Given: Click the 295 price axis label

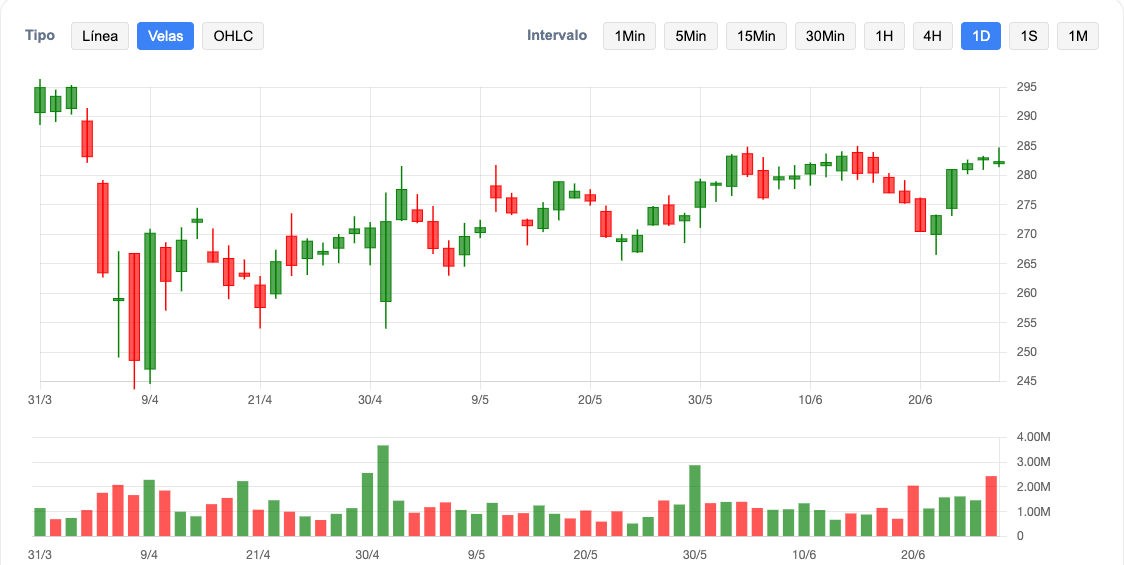Looking at the screenshot, I should (x=1027, y=87).
